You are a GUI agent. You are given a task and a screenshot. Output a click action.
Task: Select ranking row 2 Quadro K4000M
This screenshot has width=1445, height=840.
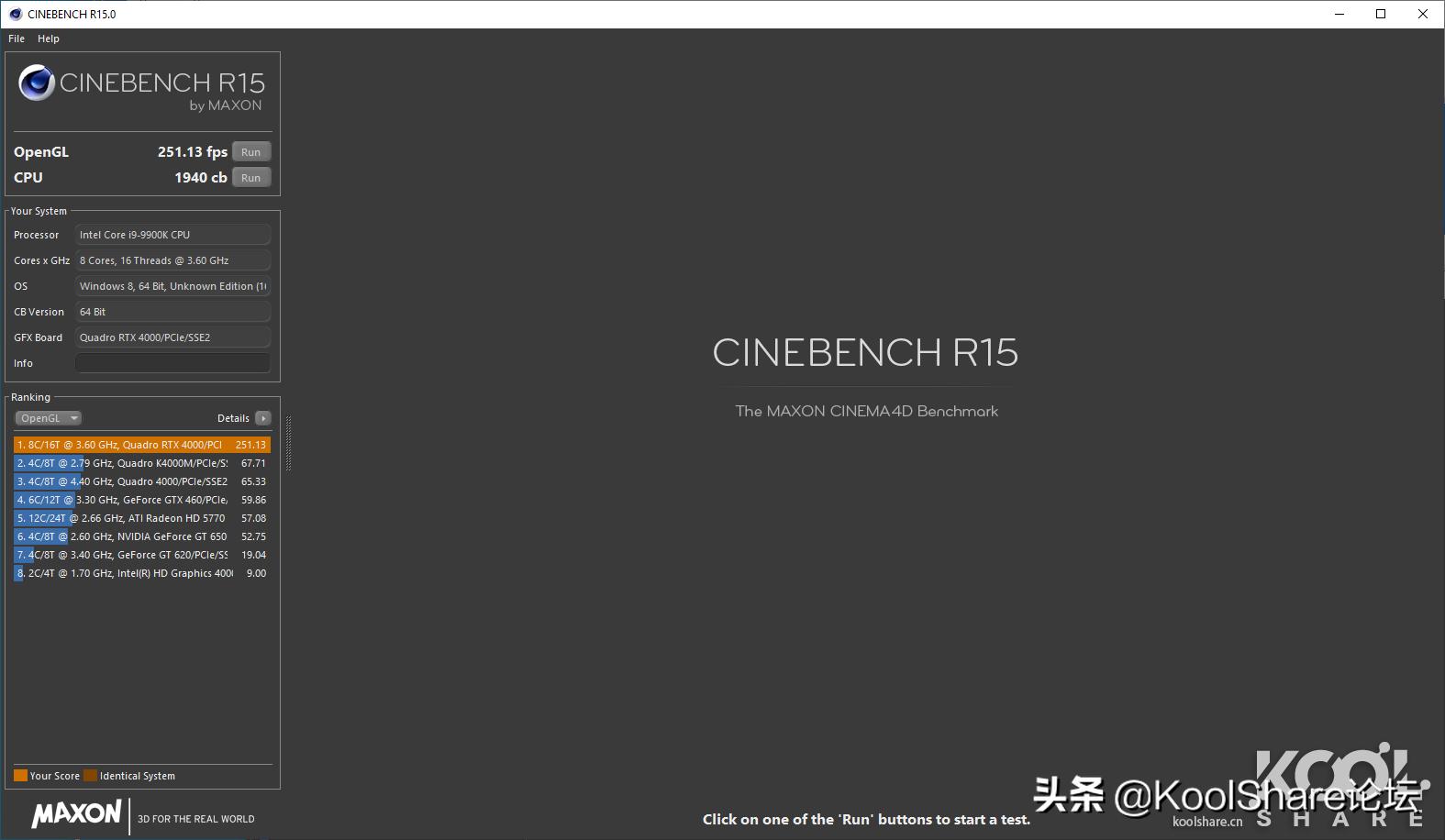pyautogui.click(x=142, y=463)
